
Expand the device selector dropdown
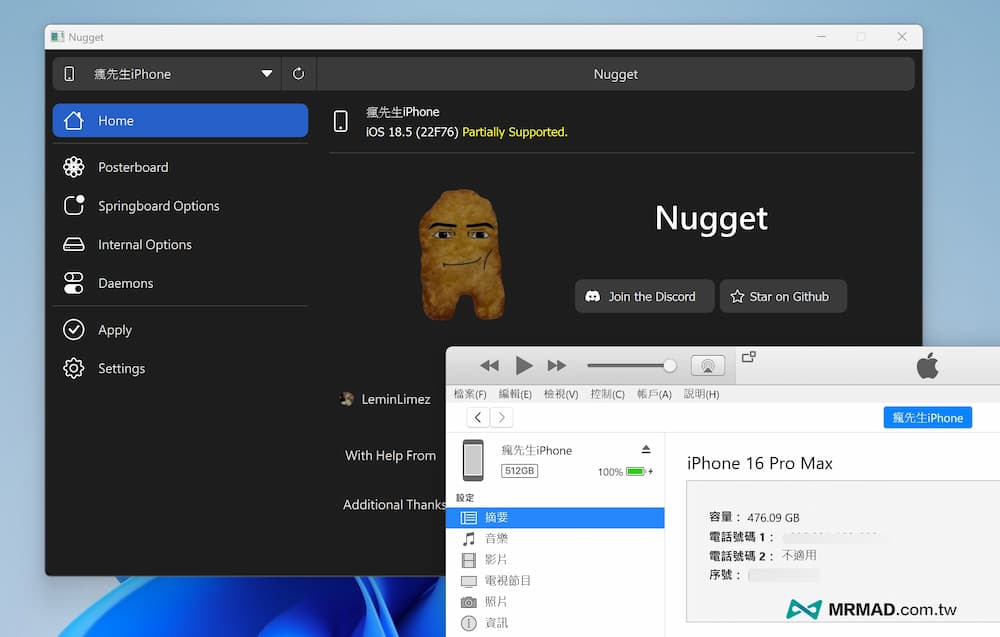tap(266, 74)
